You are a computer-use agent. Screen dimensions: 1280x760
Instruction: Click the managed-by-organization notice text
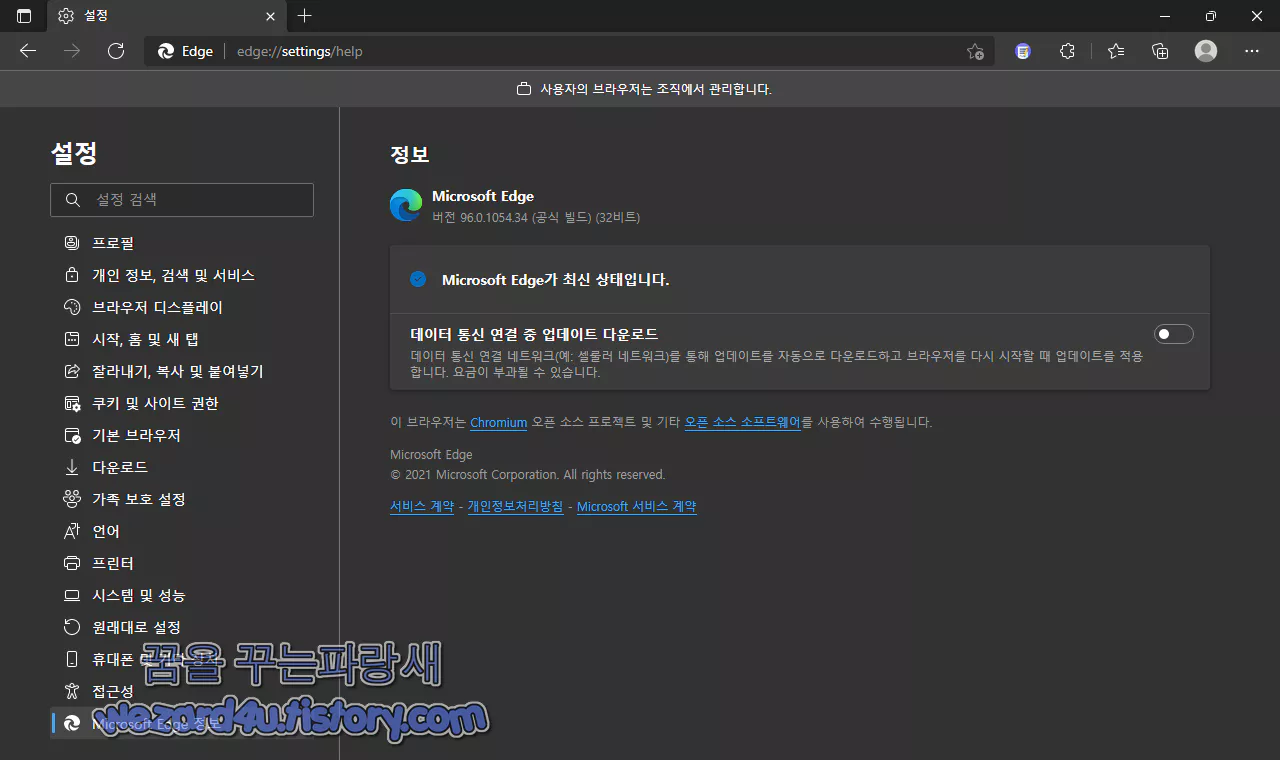pyautogui.click(x=656, y=89)
